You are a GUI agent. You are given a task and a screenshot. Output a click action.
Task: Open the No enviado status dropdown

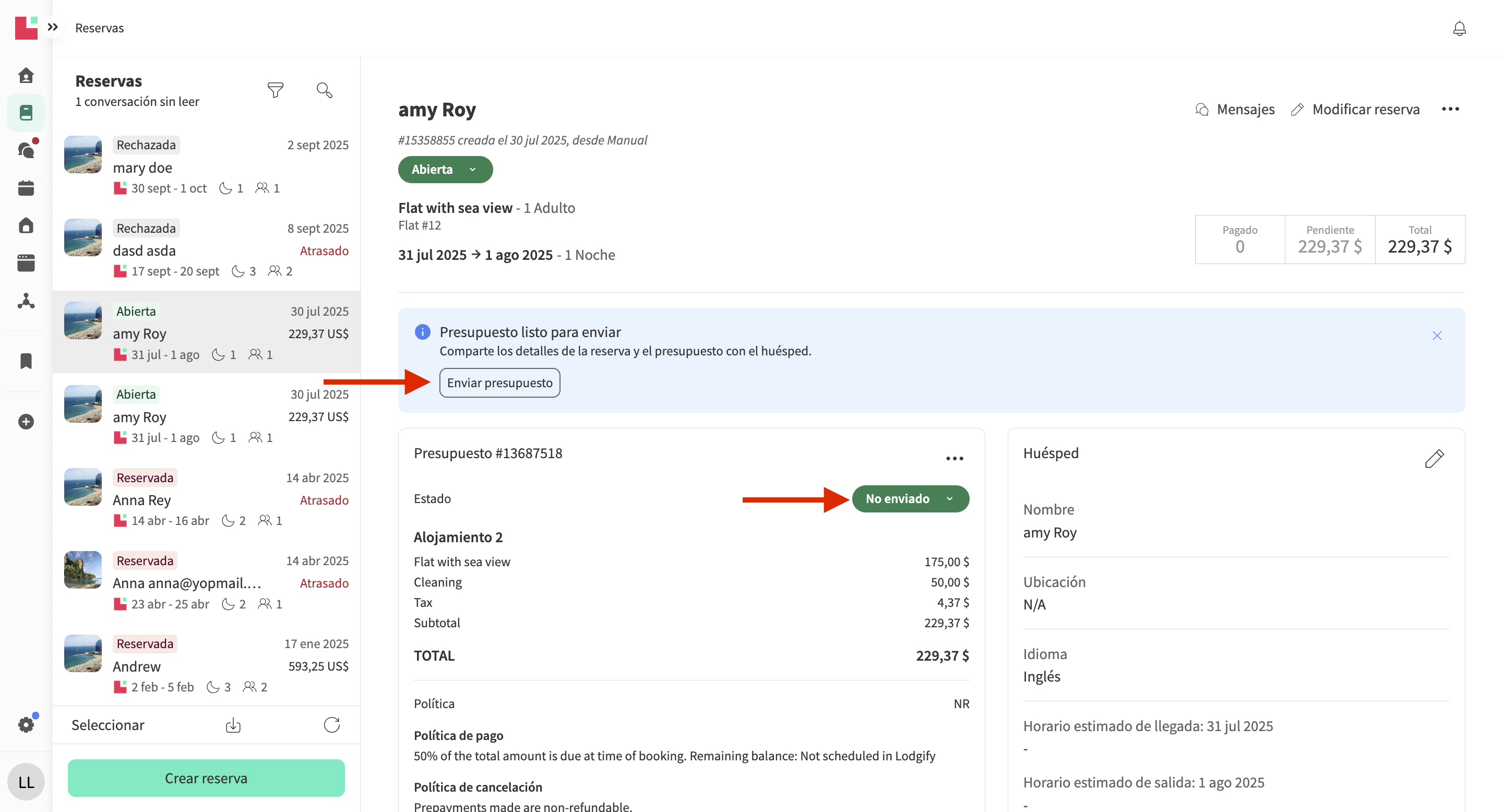pyautogui.click(x=910, y=499)
